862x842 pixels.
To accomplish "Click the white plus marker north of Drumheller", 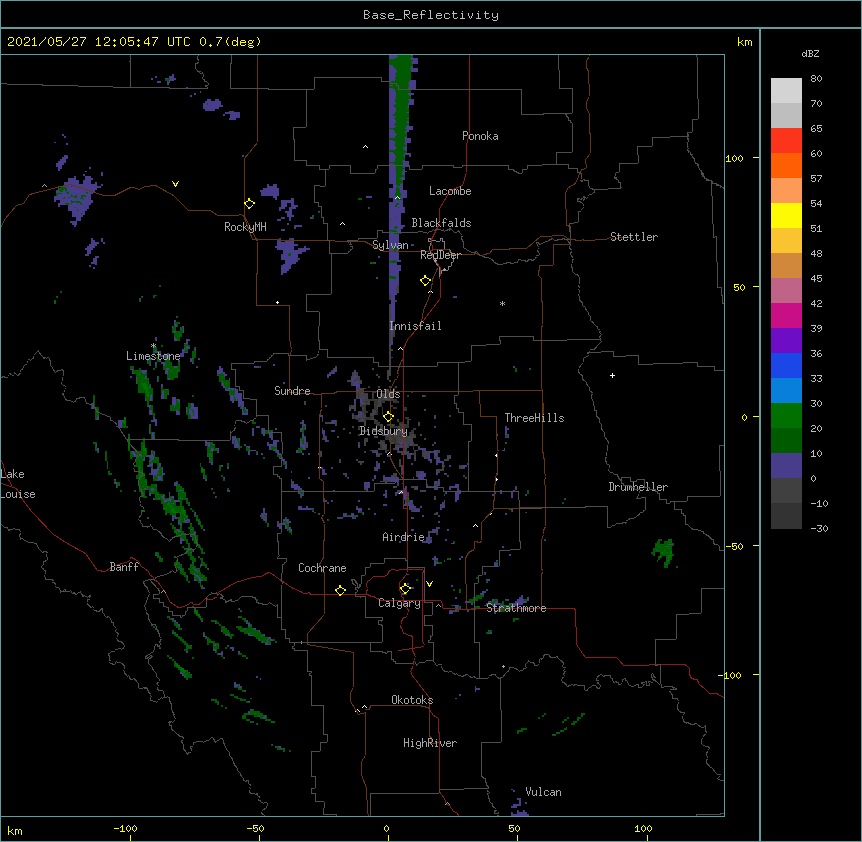I will 612,375.
